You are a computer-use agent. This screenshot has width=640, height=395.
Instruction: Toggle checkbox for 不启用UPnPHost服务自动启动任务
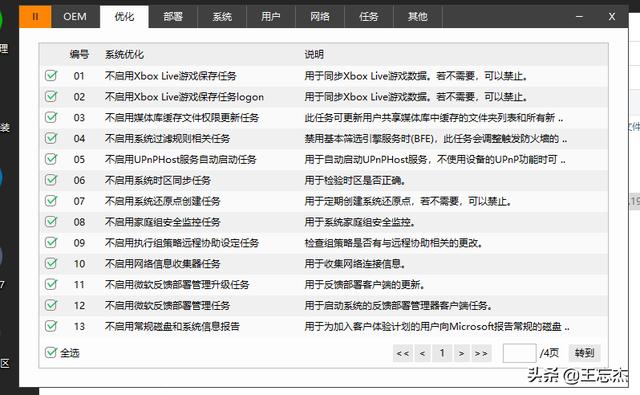(x=51, y=159)
